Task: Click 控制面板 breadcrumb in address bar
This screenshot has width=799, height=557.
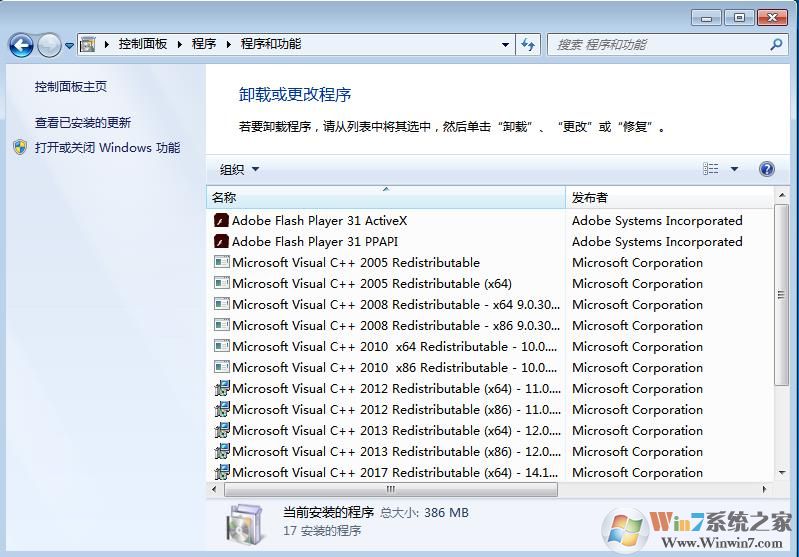Action: [x=143, y=44]
